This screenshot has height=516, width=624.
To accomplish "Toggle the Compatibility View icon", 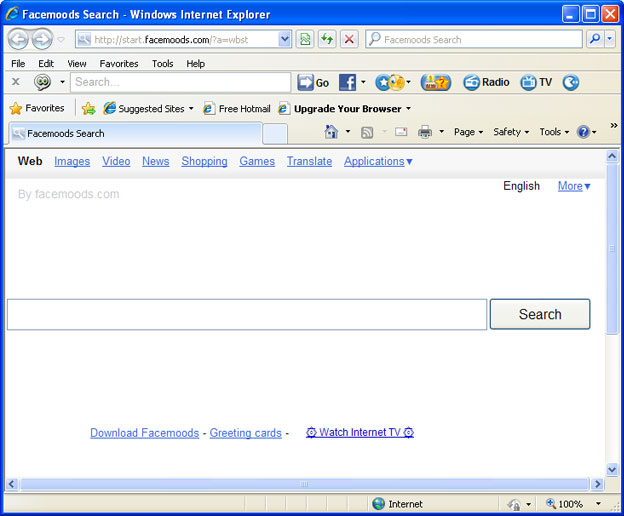I will [305, 39].
